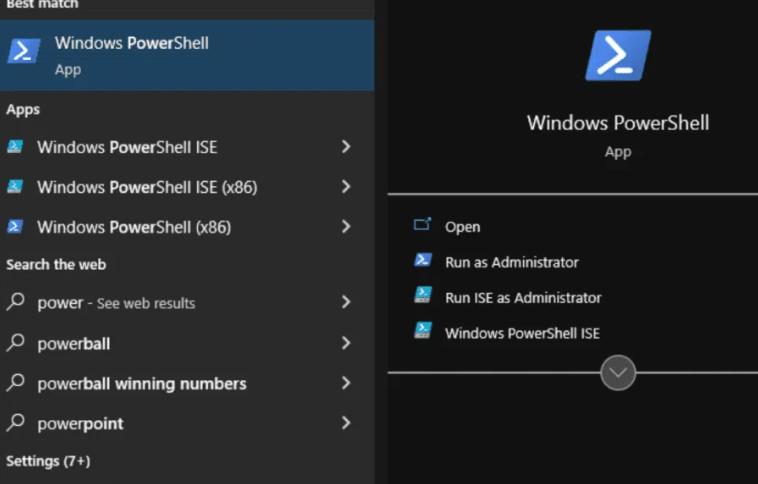Open arrow for 'powerball winning numbers'
This screenshot has height=484, width=758.
[x=346, y=383]
